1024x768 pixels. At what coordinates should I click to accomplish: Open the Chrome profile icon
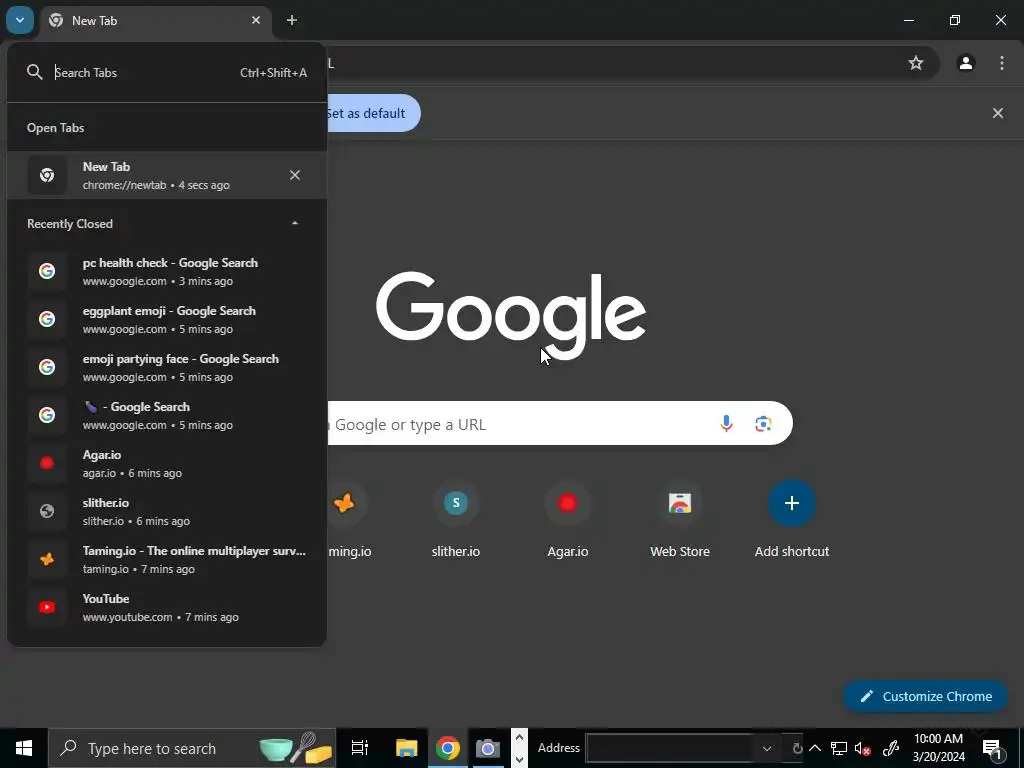[966, 63]
